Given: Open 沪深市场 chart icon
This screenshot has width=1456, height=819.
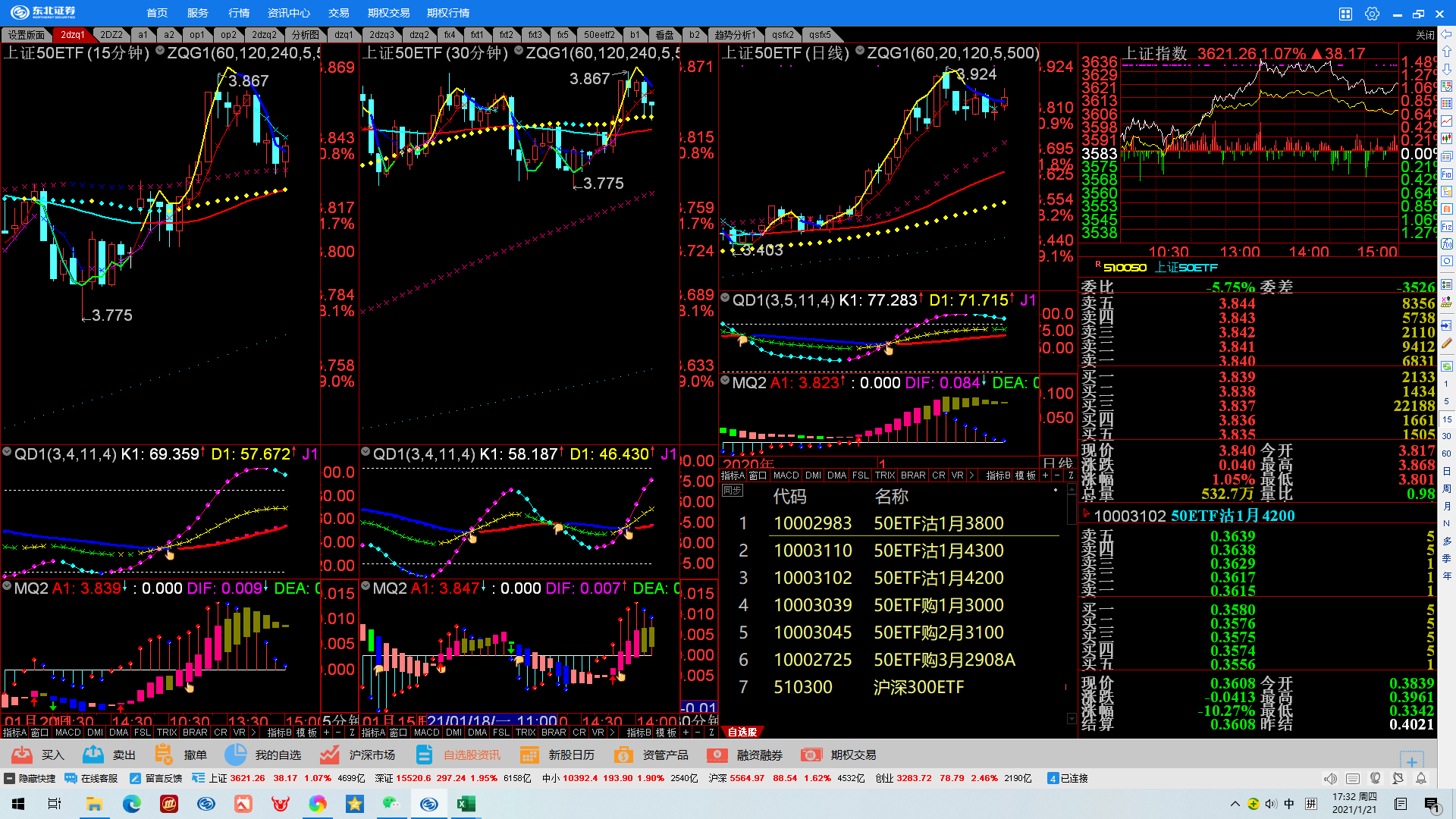Looking at the screenshot, I should tap(329, 755).
